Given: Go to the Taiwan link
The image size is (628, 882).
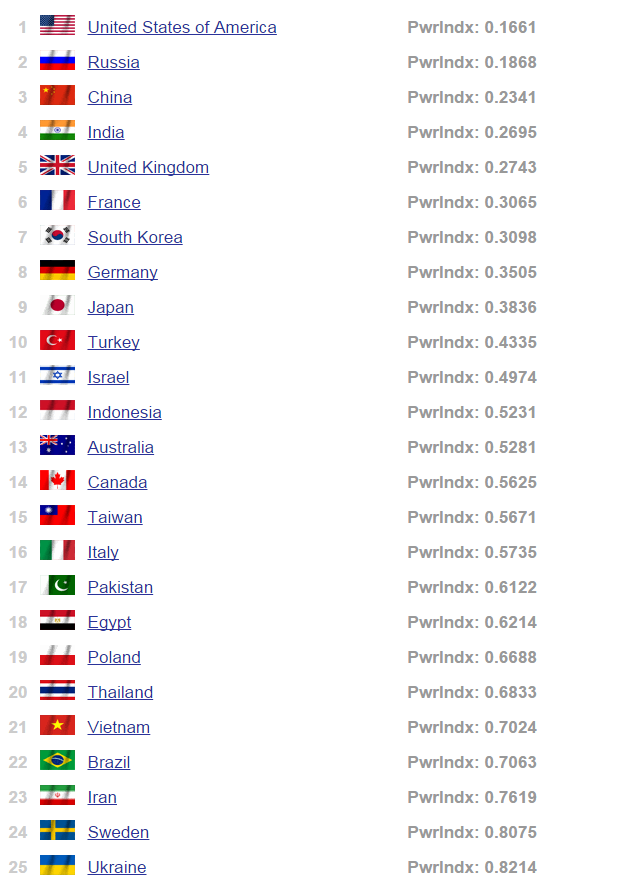Looking at the screenshot, I should pyautogui.click(x=115, y=517).
